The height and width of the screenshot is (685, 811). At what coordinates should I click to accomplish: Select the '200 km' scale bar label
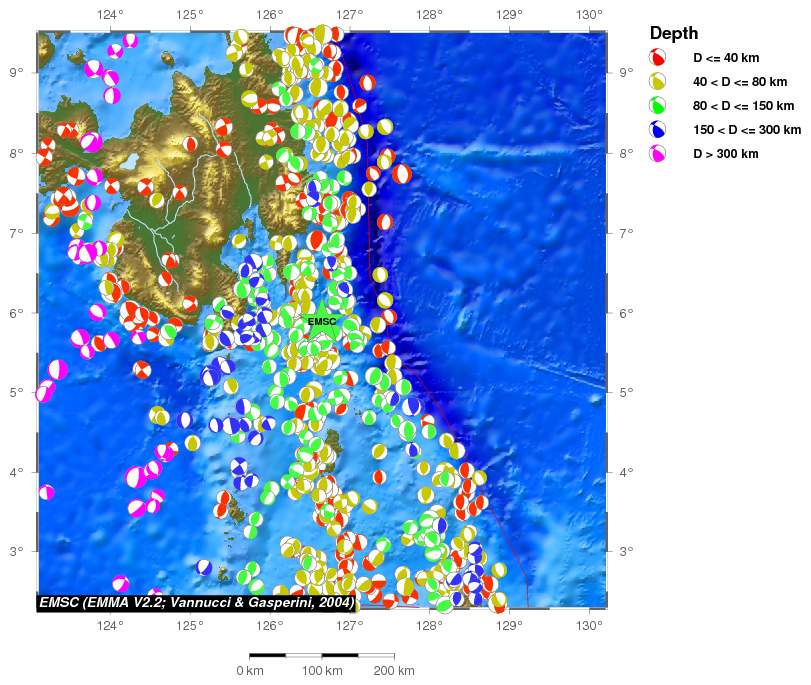[393, 671]
